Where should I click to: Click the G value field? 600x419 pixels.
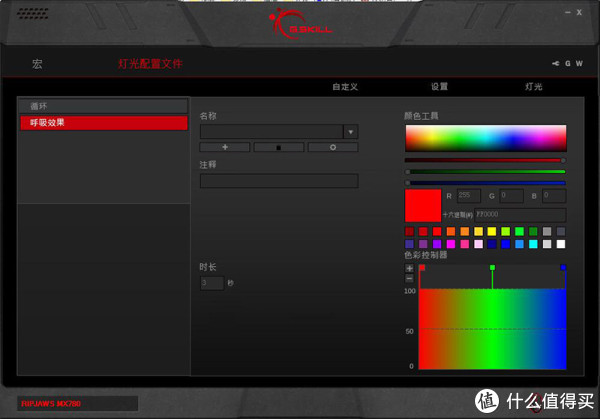512,196
